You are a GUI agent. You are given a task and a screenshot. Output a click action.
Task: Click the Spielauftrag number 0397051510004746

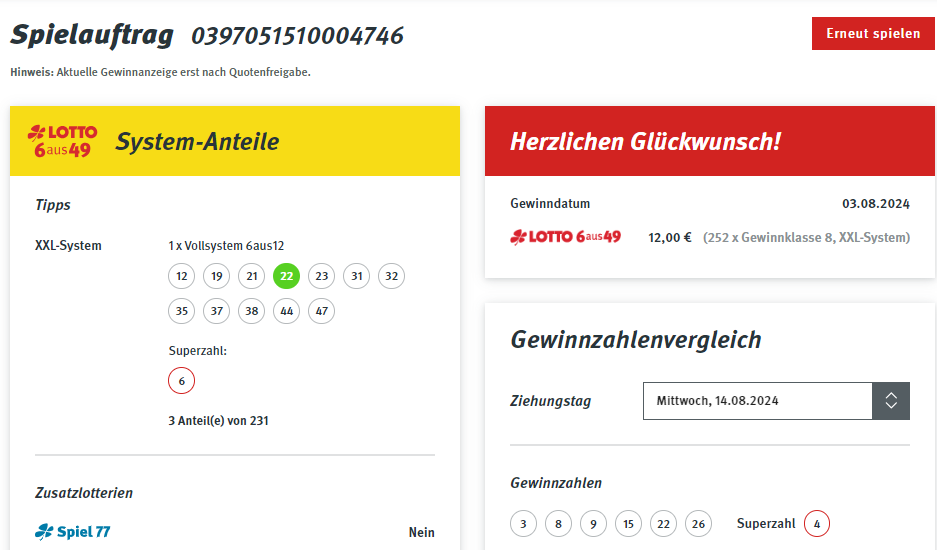click(298, 36)
